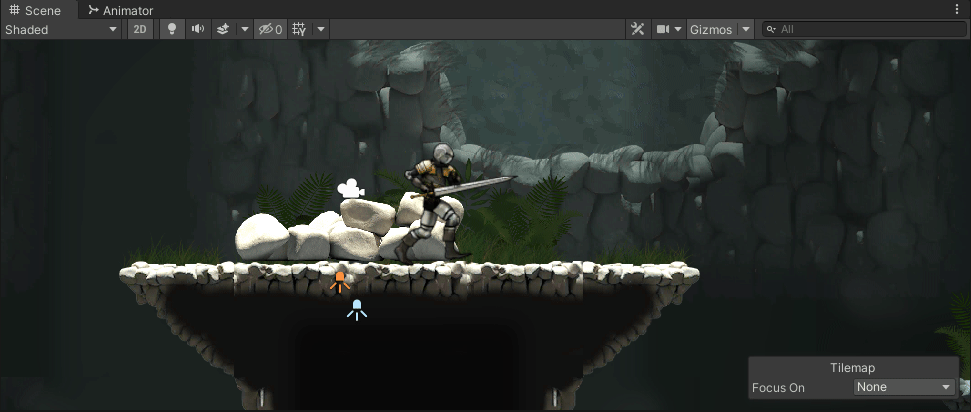Click the scene search field
The width and height of the screenshot is (971, 412).
click(x=864, y=29)
